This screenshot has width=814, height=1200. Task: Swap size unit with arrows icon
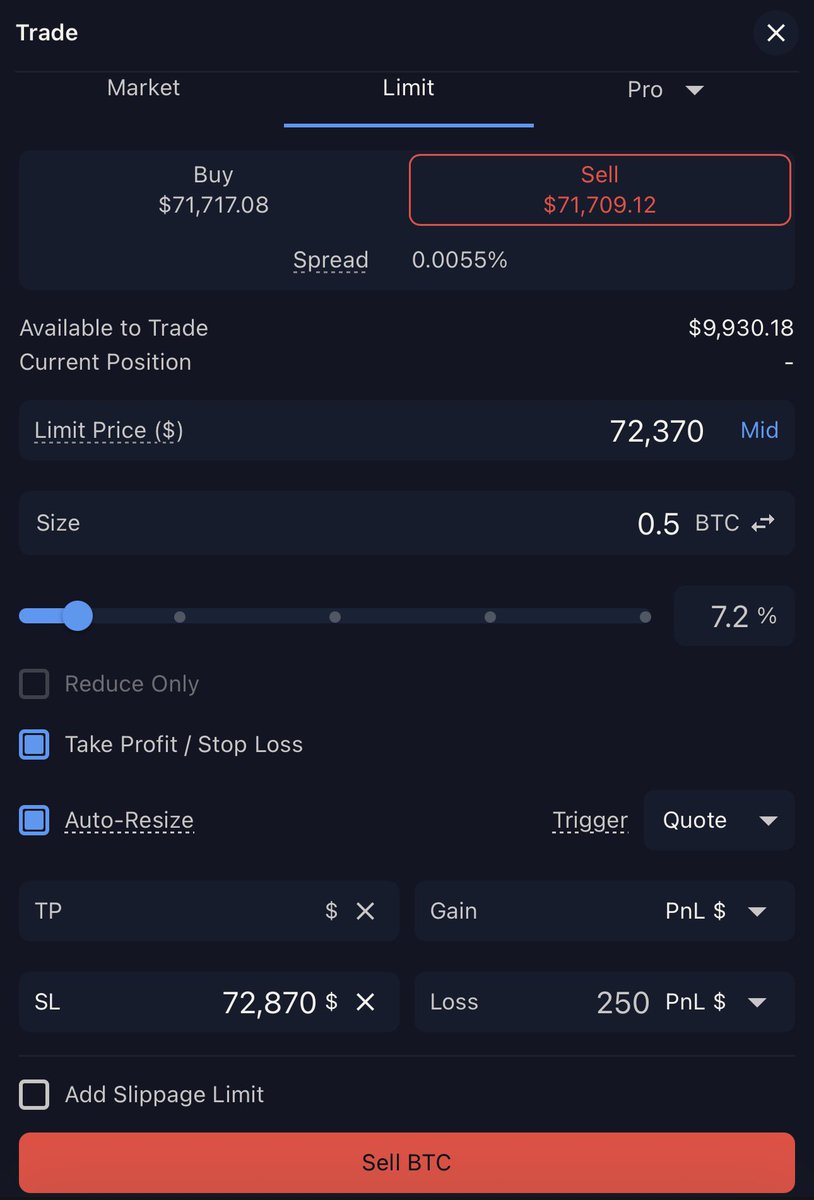pyautogui.click(x=763, y=523)
